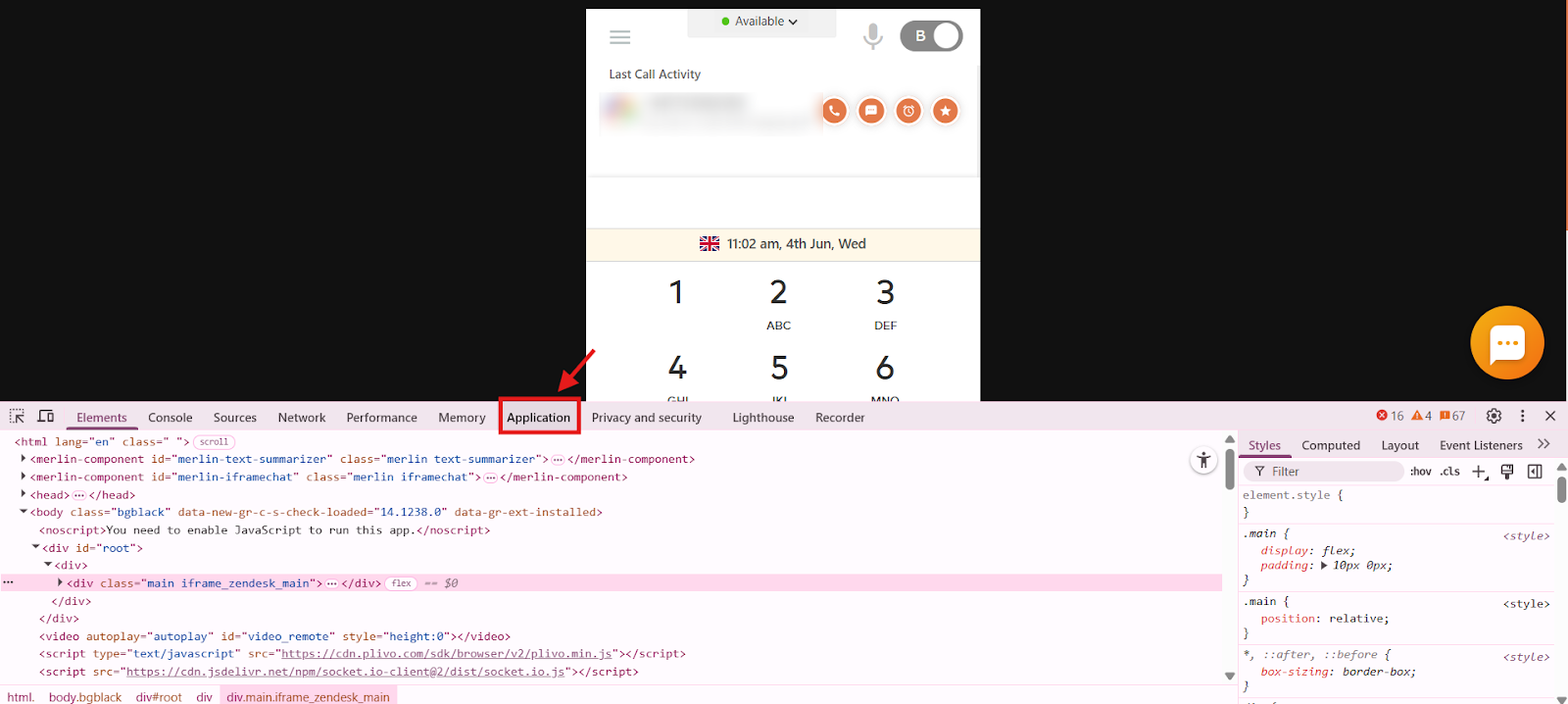Viewport: 1568px width, 704px height.
Task: Select body.bgblack breadcrumb
Action: click(85, 697)
